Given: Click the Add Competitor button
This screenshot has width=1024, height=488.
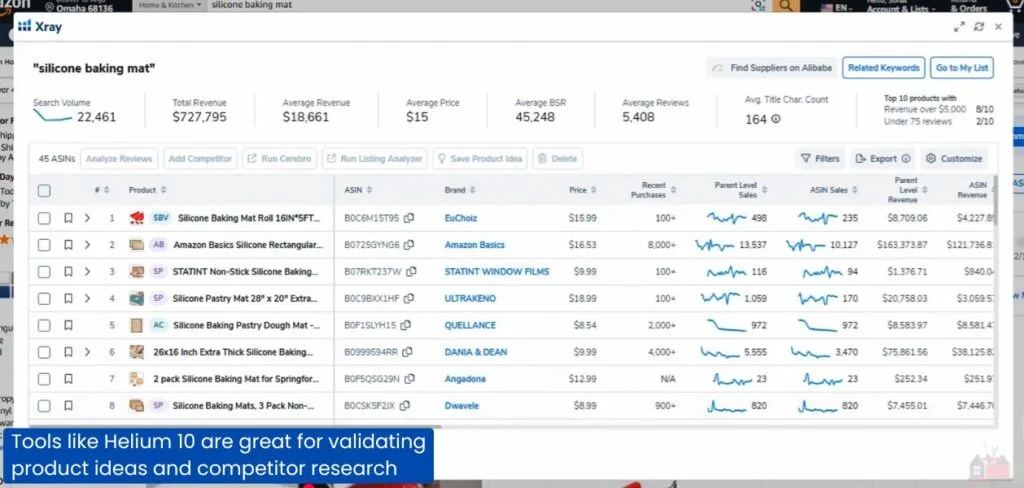Looking at the screenshot, I should click(200, 159).
